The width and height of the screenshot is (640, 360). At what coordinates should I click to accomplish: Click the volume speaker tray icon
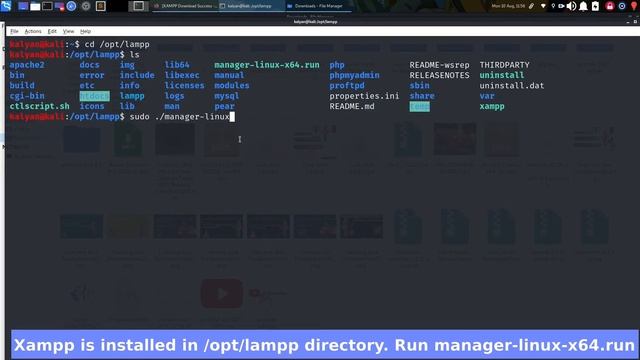click(571, 6)
